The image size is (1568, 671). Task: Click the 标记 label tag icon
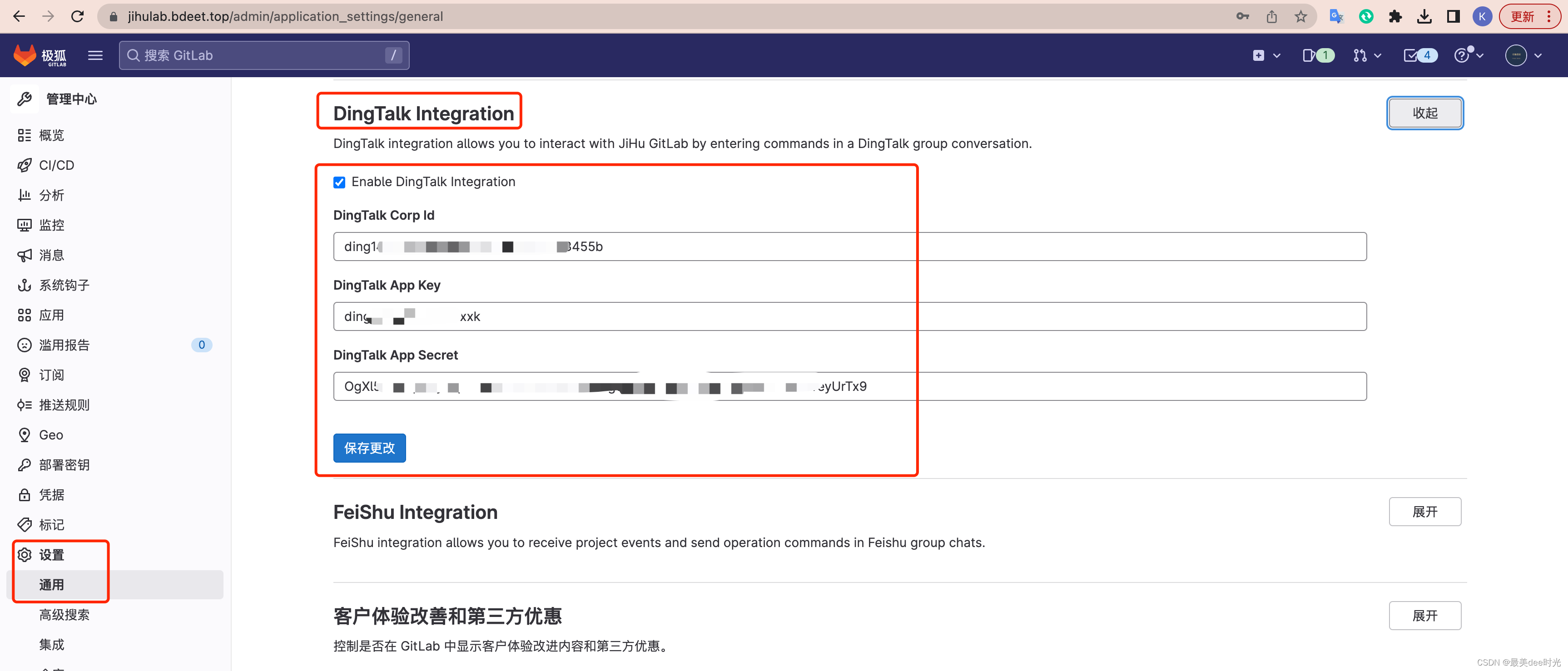25,524
